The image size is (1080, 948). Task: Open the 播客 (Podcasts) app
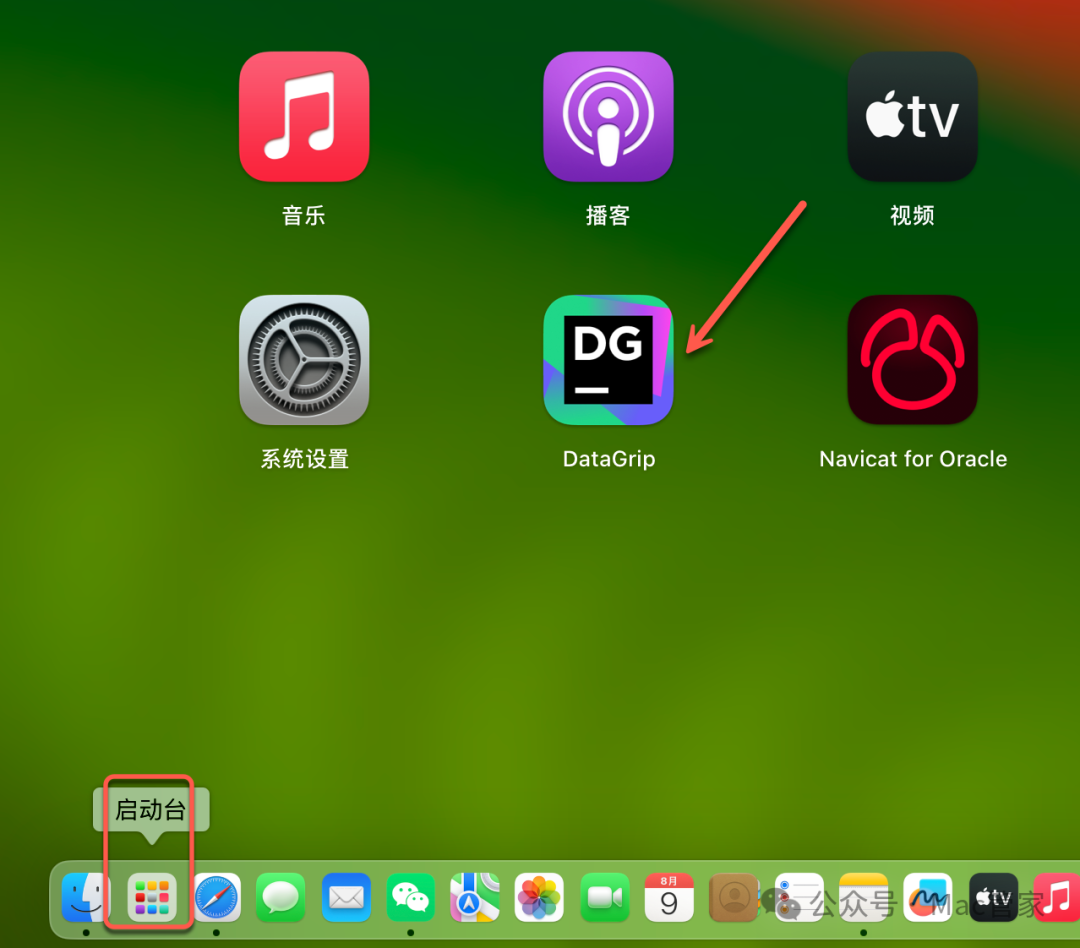click(608, 116)
